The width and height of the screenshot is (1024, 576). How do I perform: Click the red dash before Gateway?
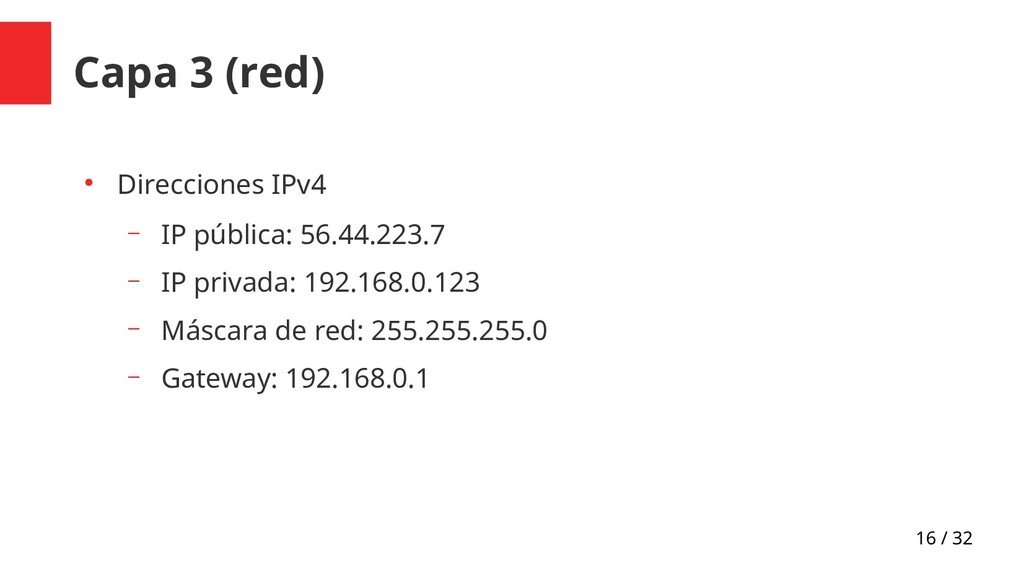pyautogui.click(x=134, y=377)
